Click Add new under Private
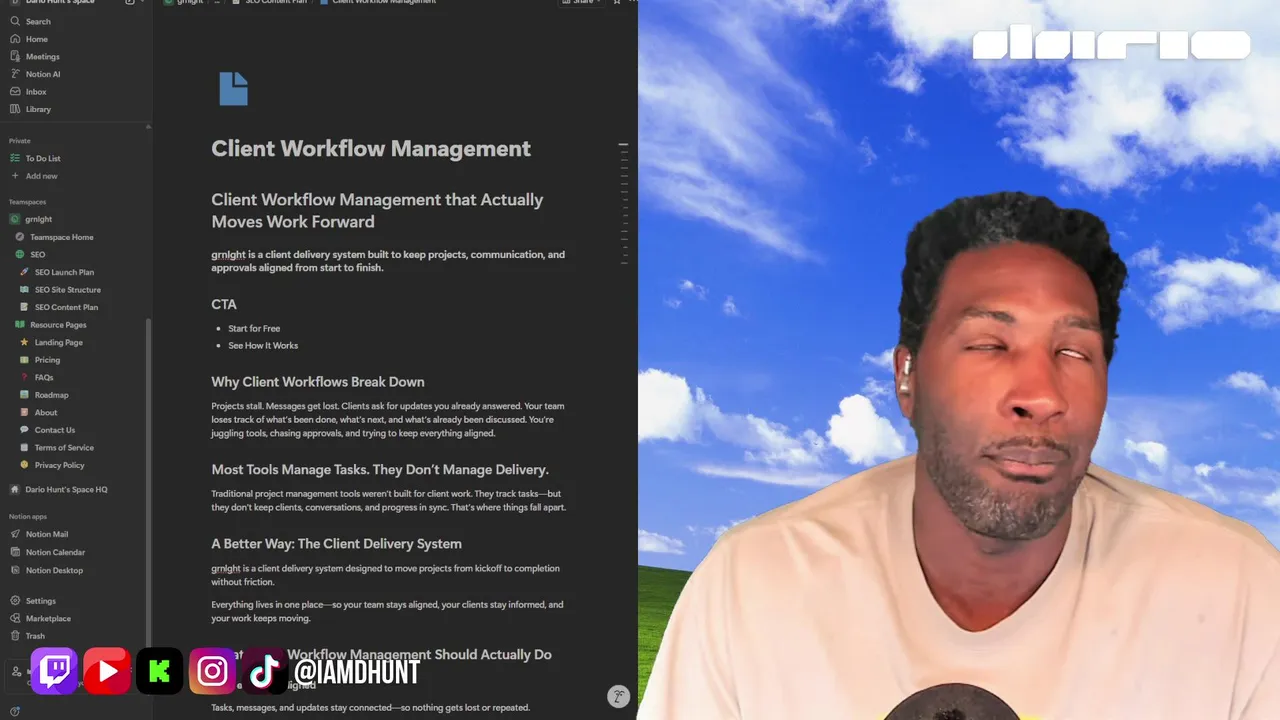The width and height of the screenshot is (1280, 720). coord(41,176)
